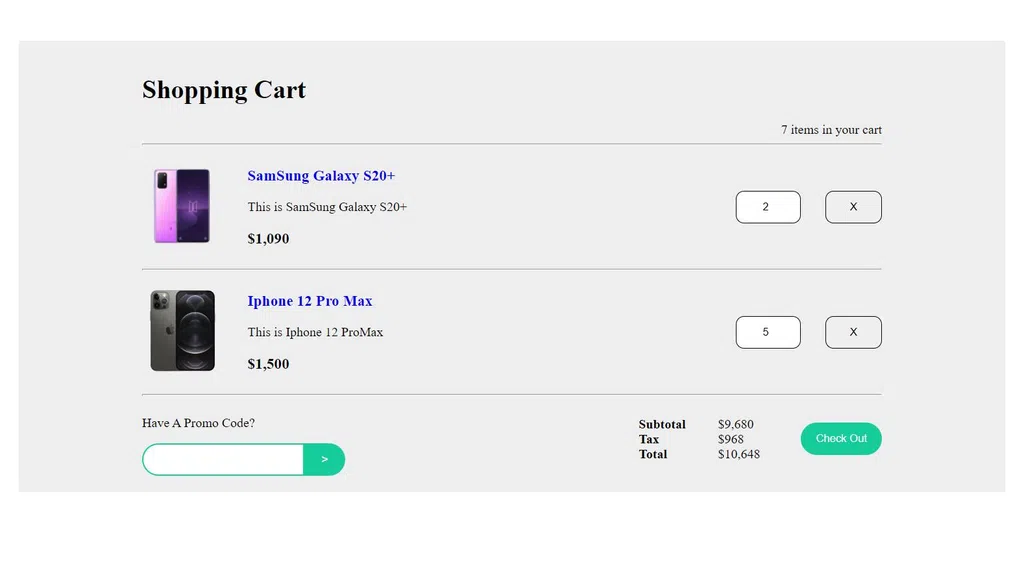Click the promo code input field
Screen dimensions: 1024x581
click(223, 460)
